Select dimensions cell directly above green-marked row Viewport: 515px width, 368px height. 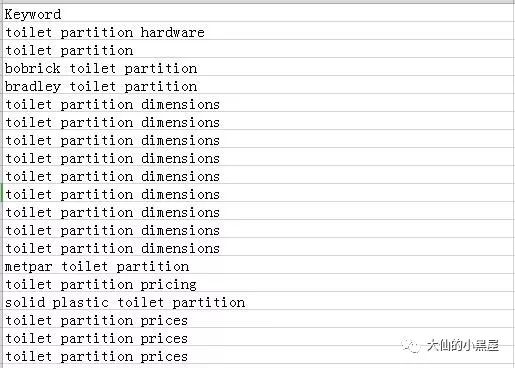tap(258, 175)
